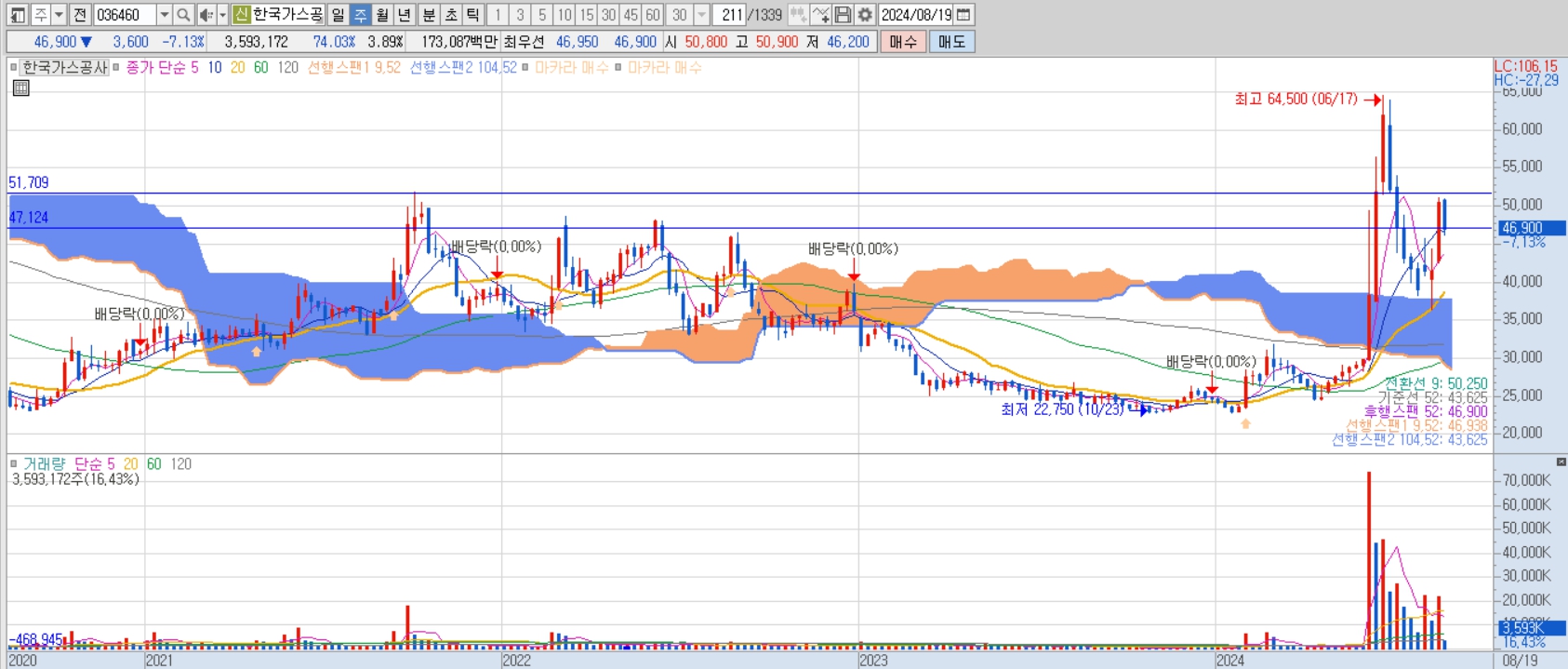Click the second 마카라 매수 legend label
Viewport: 1568px width, 669px height.
(664, 68)
